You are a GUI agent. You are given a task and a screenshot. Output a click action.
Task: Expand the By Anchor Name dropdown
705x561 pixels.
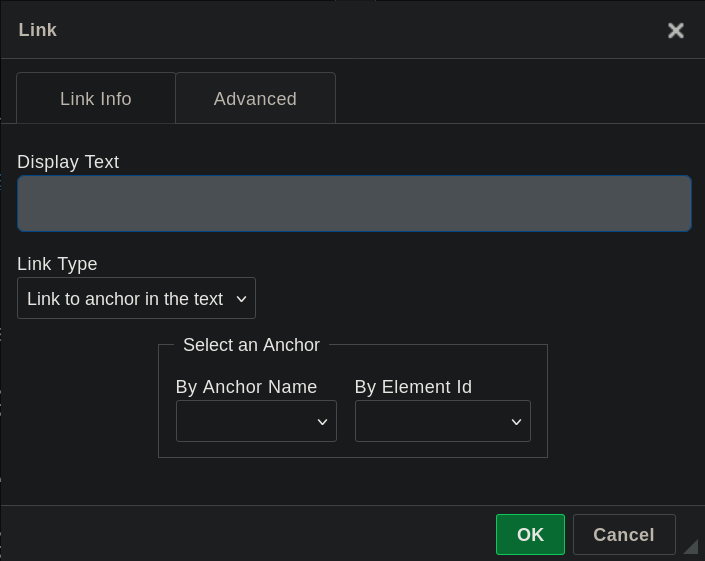coord(256,422)
